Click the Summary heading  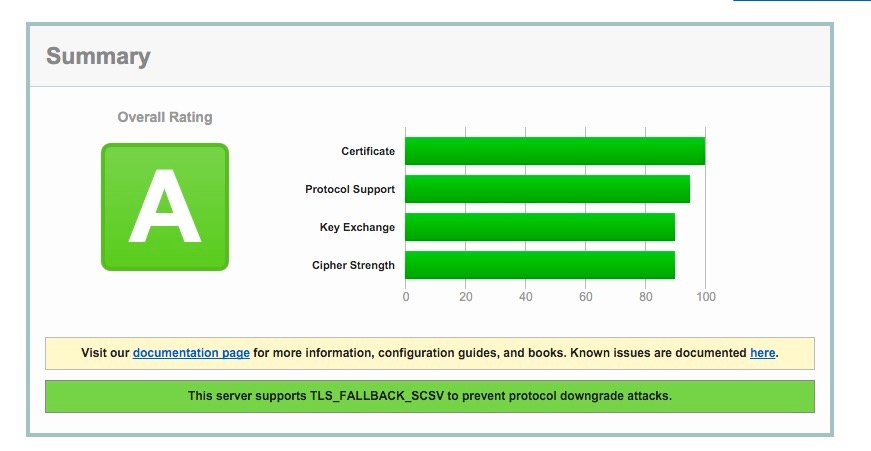click(98, 56)
